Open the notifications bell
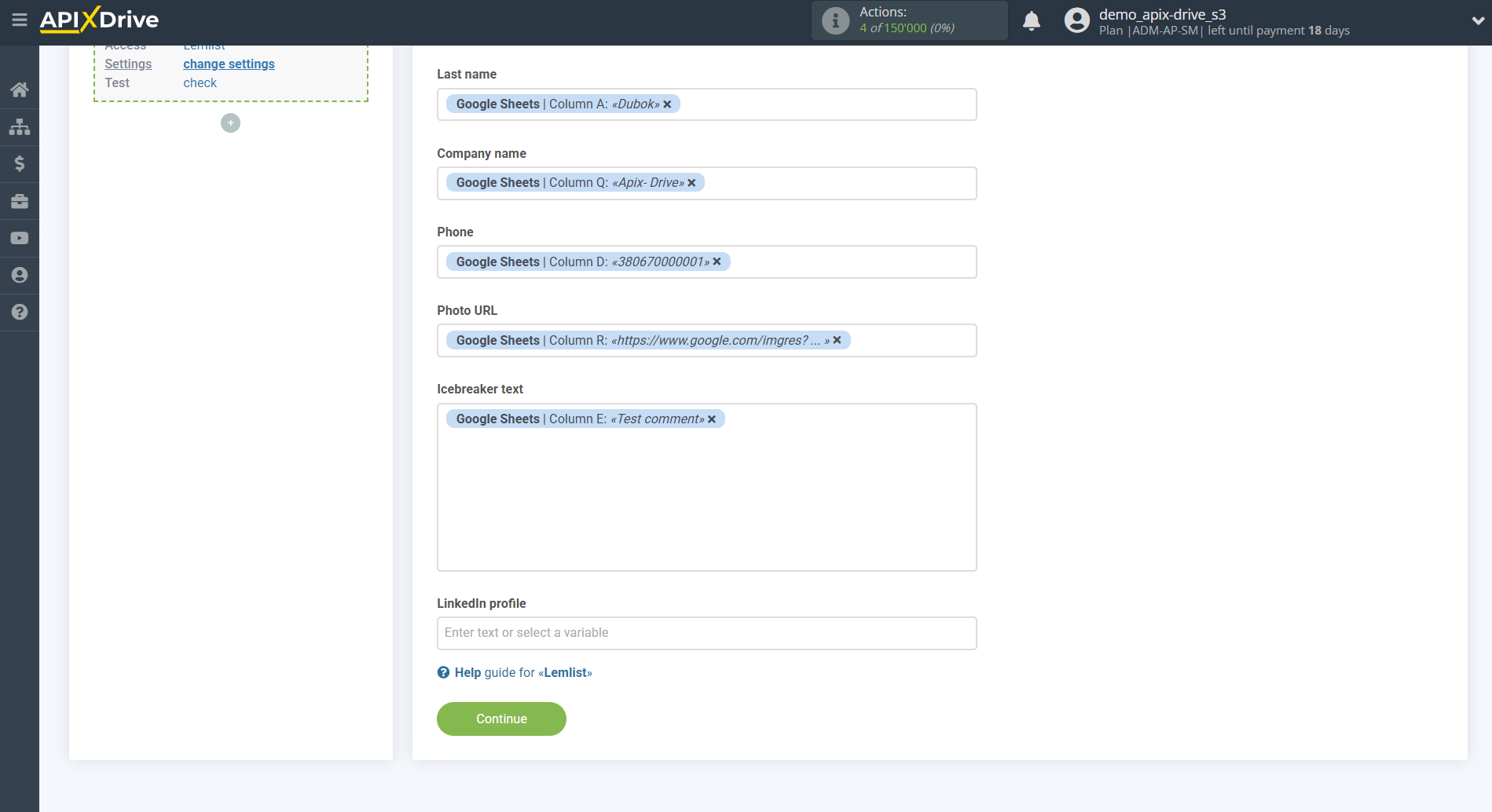Image resolution: width=1492 pixels, height=812 pixels. (1032, 20)
